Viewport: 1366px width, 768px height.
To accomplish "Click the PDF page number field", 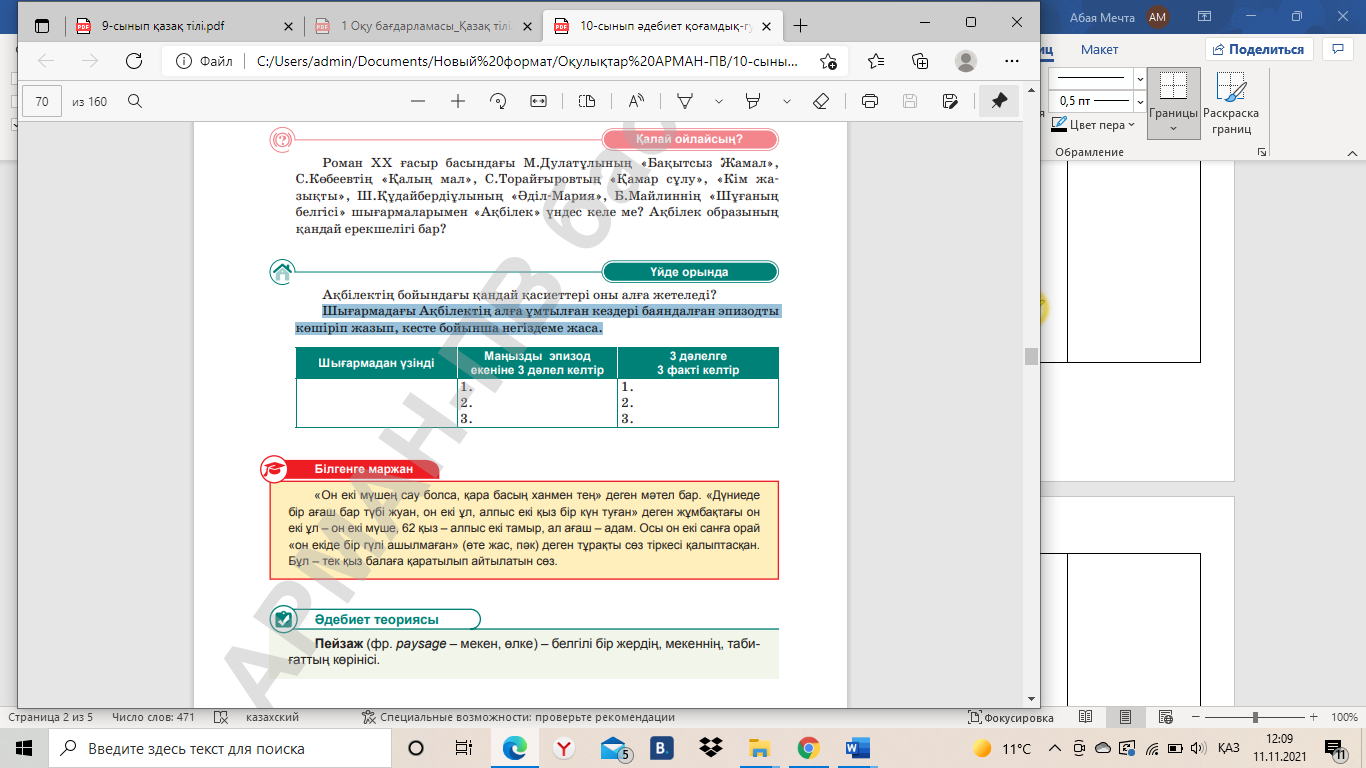I will pyautogui.click(x=42, y=101).
